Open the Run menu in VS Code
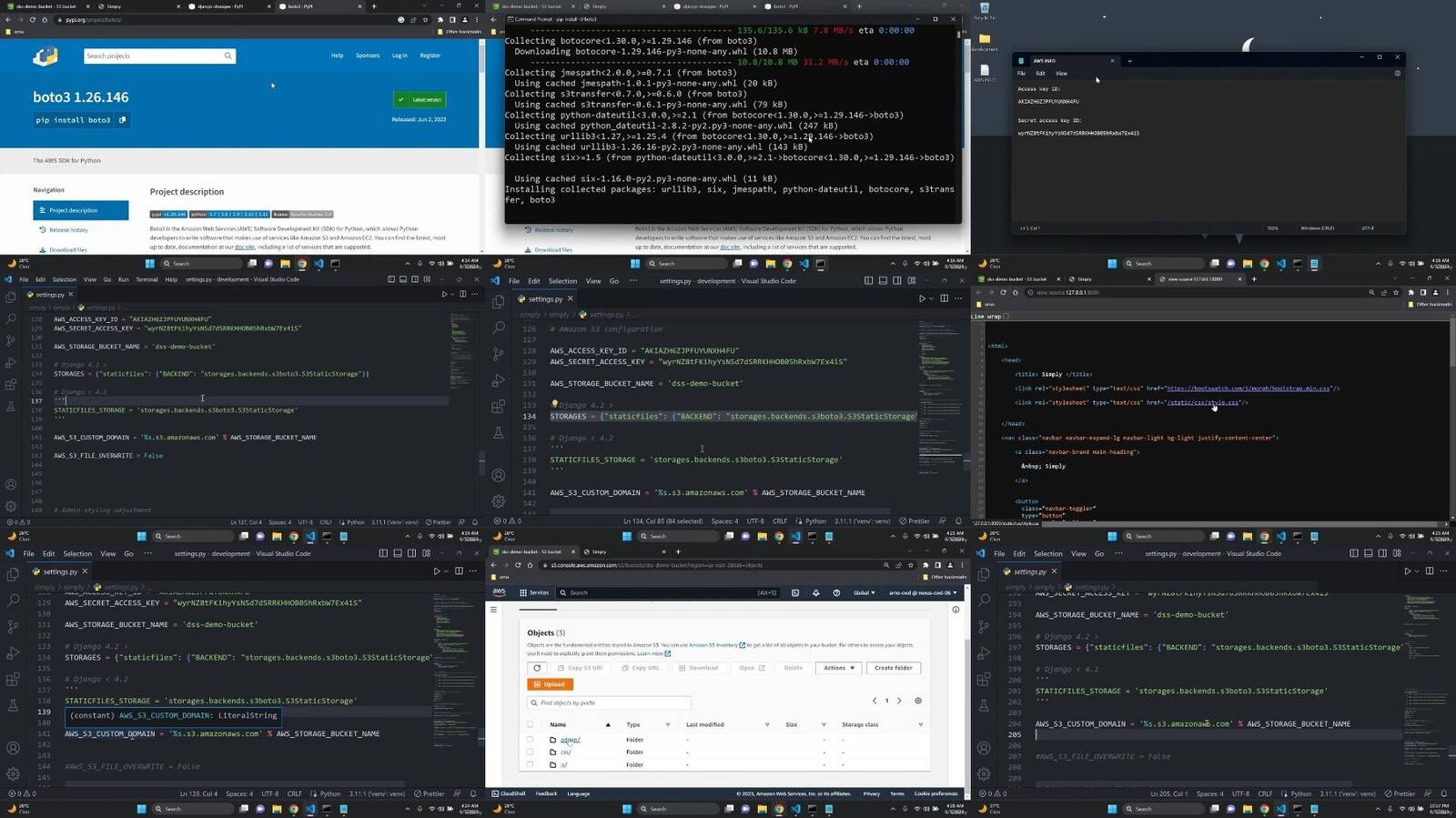This screenshot has width=1456, height=818. pos(123,279)
